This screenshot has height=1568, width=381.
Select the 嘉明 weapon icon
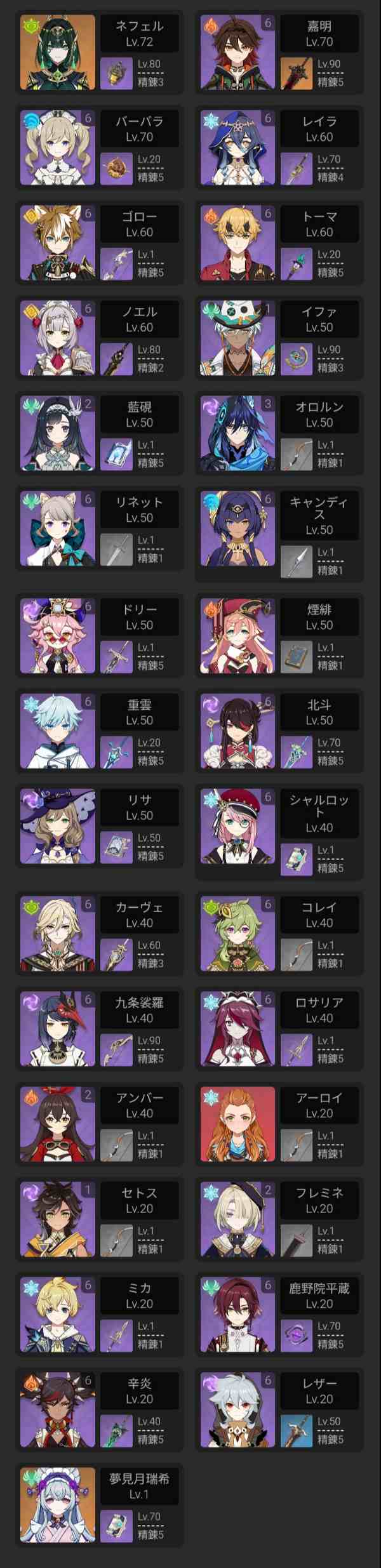point(297,74)
